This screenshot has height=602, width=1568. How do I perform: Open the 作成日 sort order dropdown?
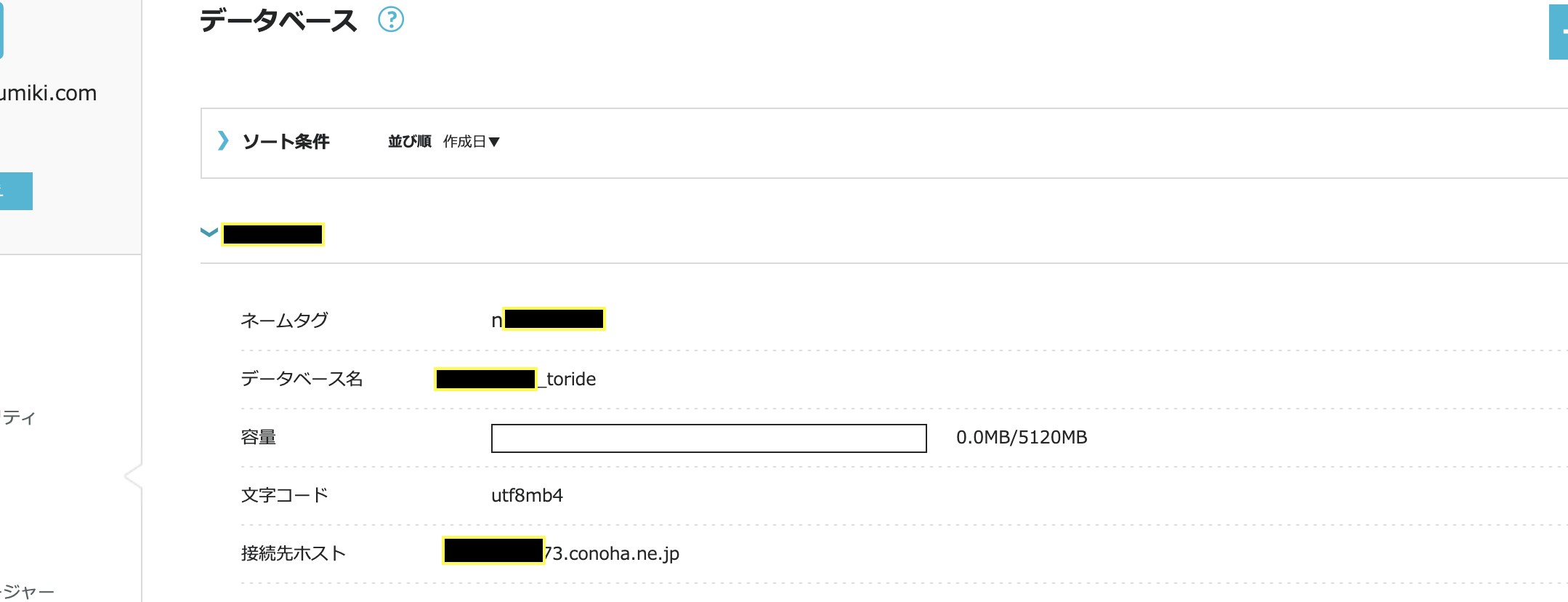(x=471, y=141)
